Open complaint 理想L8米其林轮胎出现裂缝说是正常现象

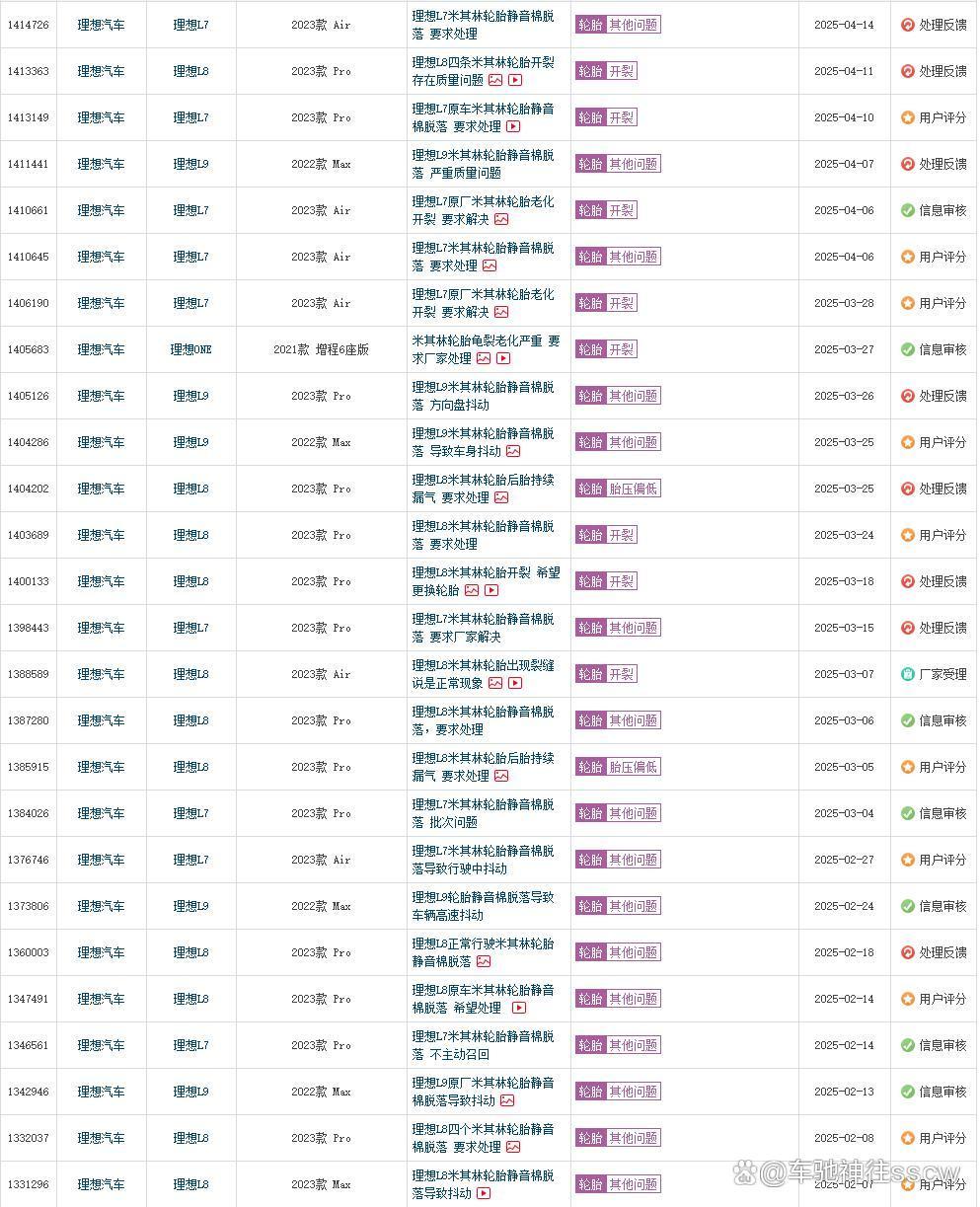[x=483, y=674]
